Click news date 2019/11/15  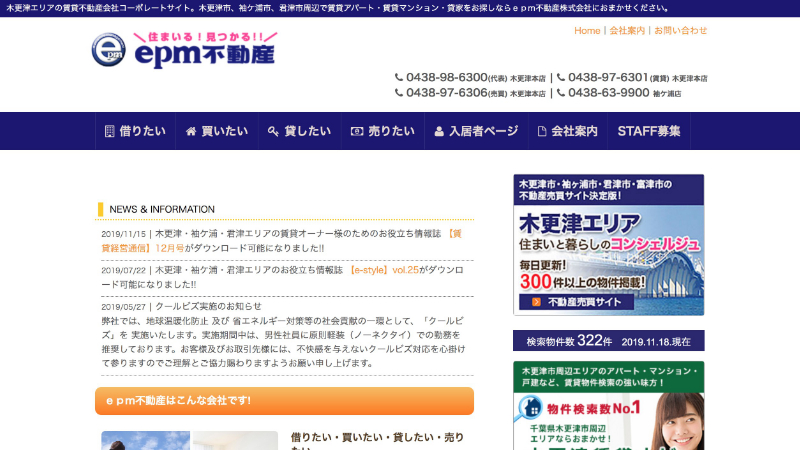pos(123,234)
